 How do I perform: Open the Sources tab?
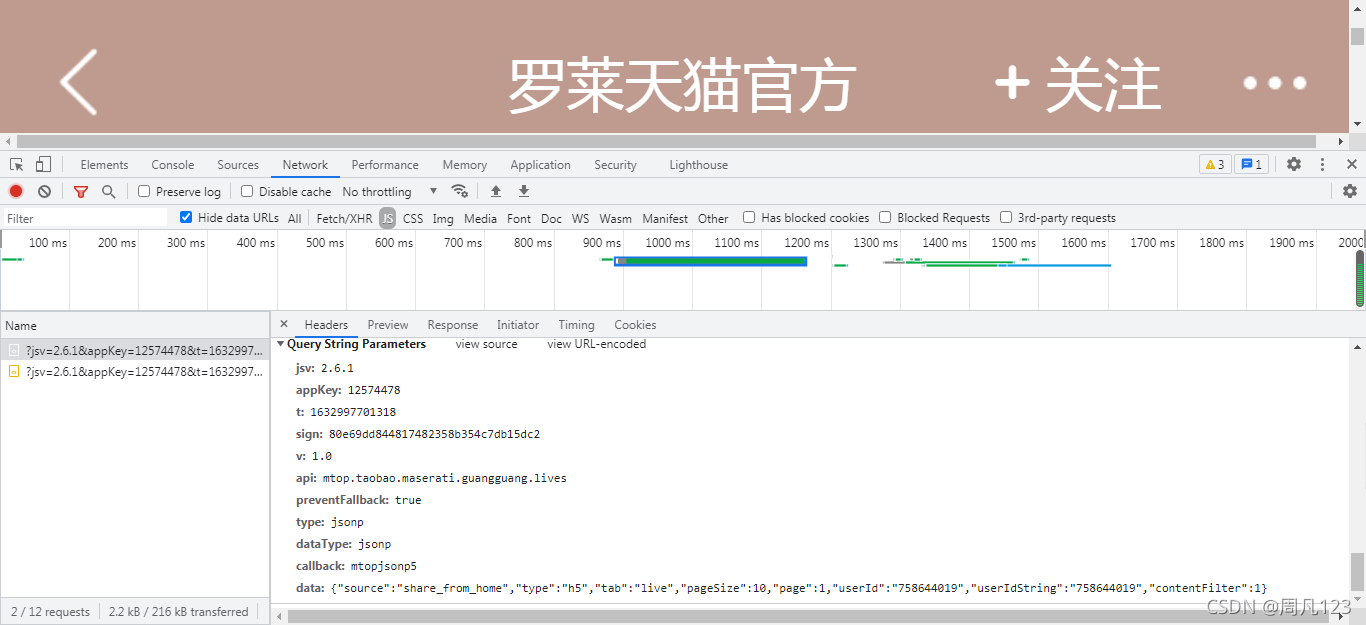pos(238,165)
